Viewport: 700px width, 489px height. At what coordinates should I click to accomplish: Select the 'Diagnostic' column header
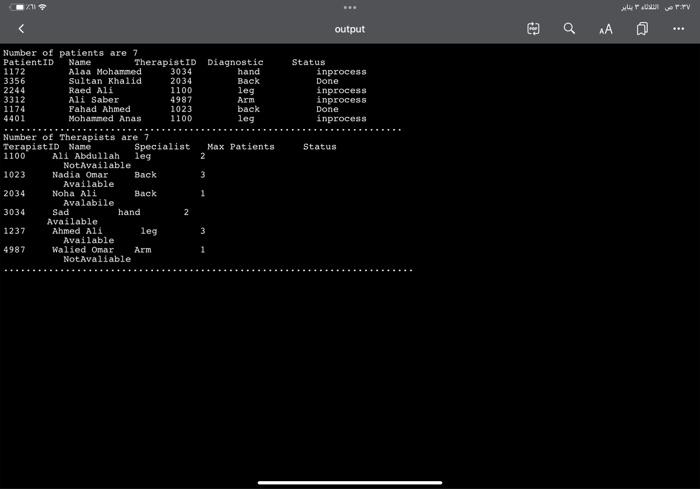click(235, 63)
